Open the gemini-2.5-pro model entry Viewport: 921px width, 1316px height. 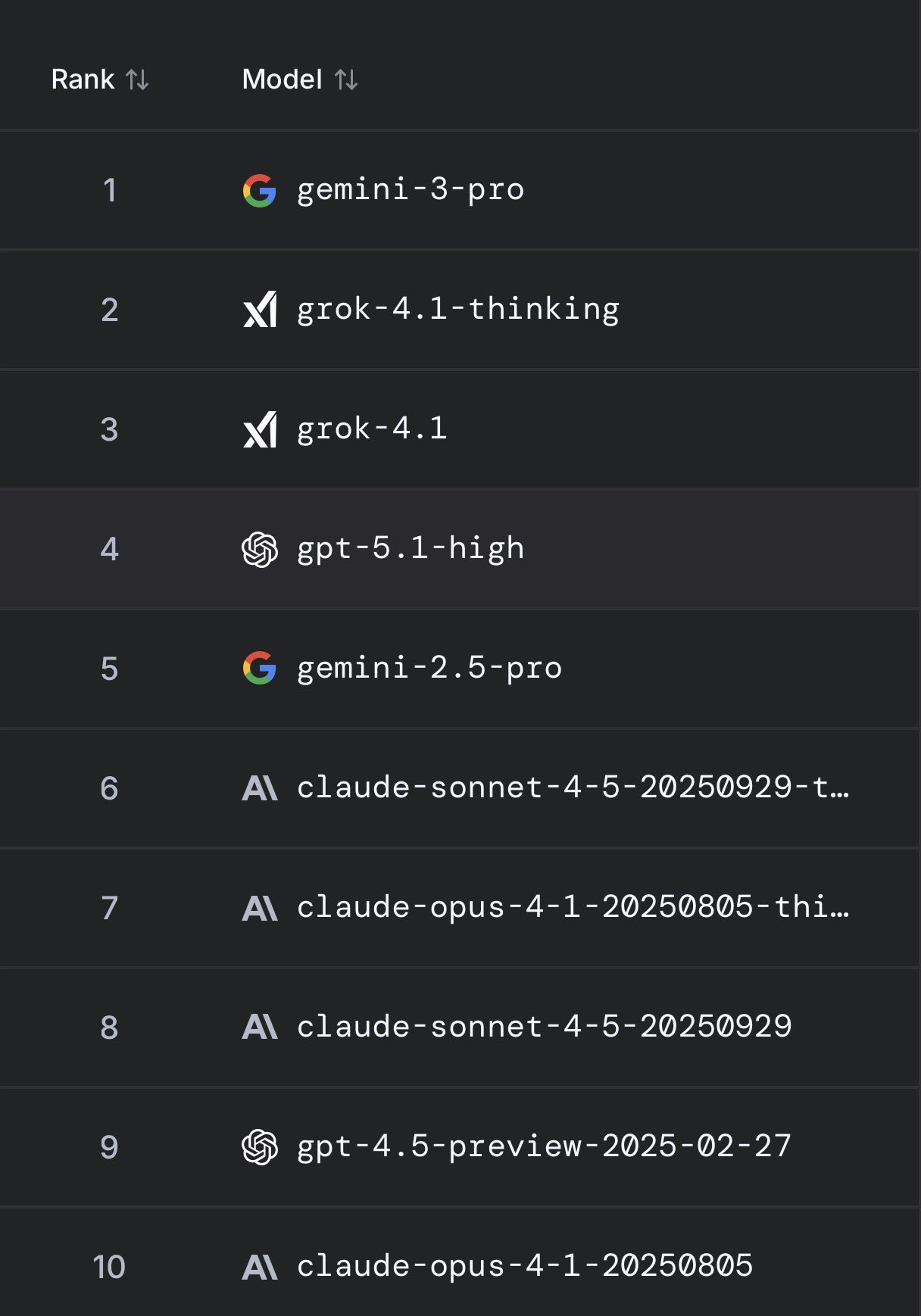(x=429, y=668)
